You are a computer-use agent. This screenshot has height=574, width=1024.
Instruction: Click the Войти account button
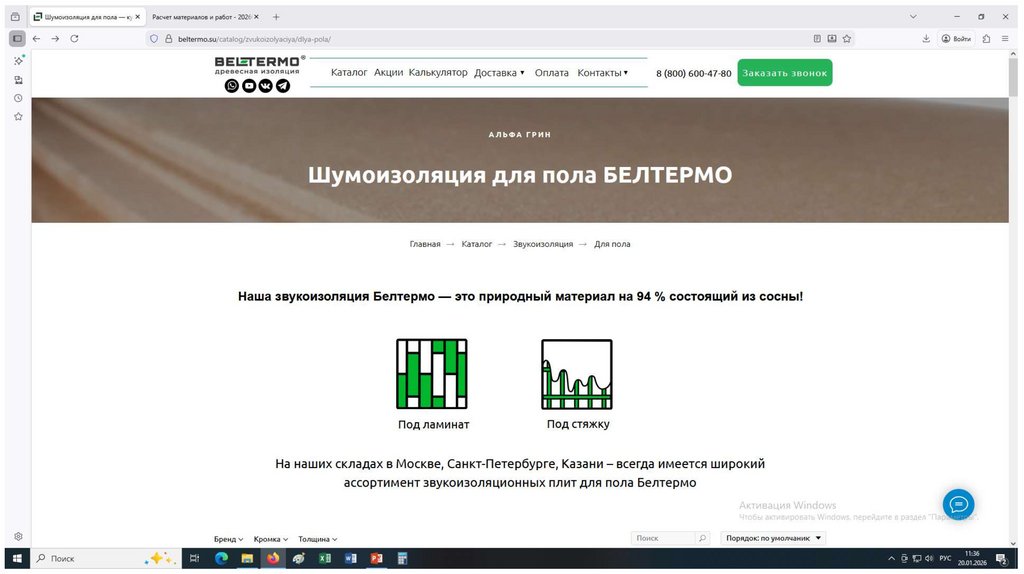coord(956,39)
